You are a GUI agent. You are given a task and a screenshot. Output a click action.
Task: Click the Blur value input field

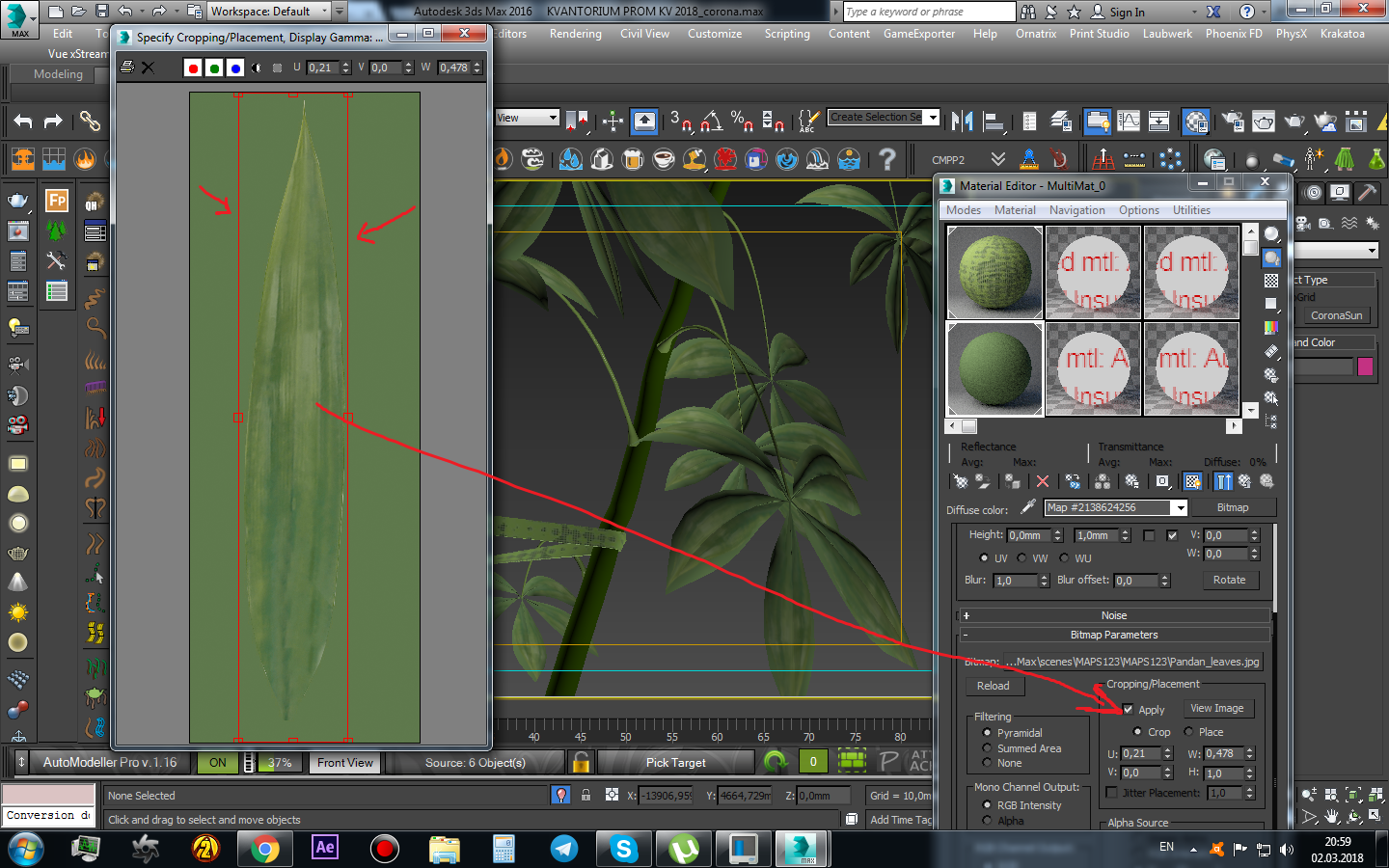pyautogui.click(x=1016, y=581)
